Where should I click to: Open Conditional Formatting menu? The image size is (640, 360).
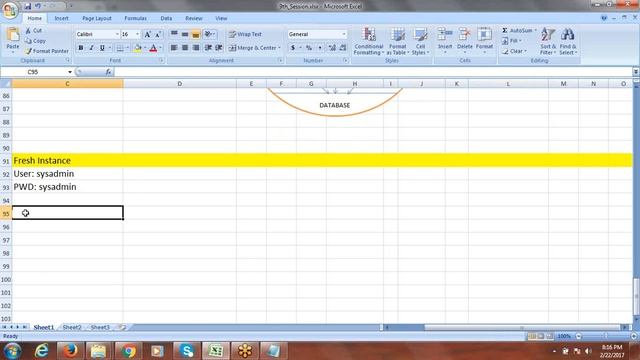369,41
